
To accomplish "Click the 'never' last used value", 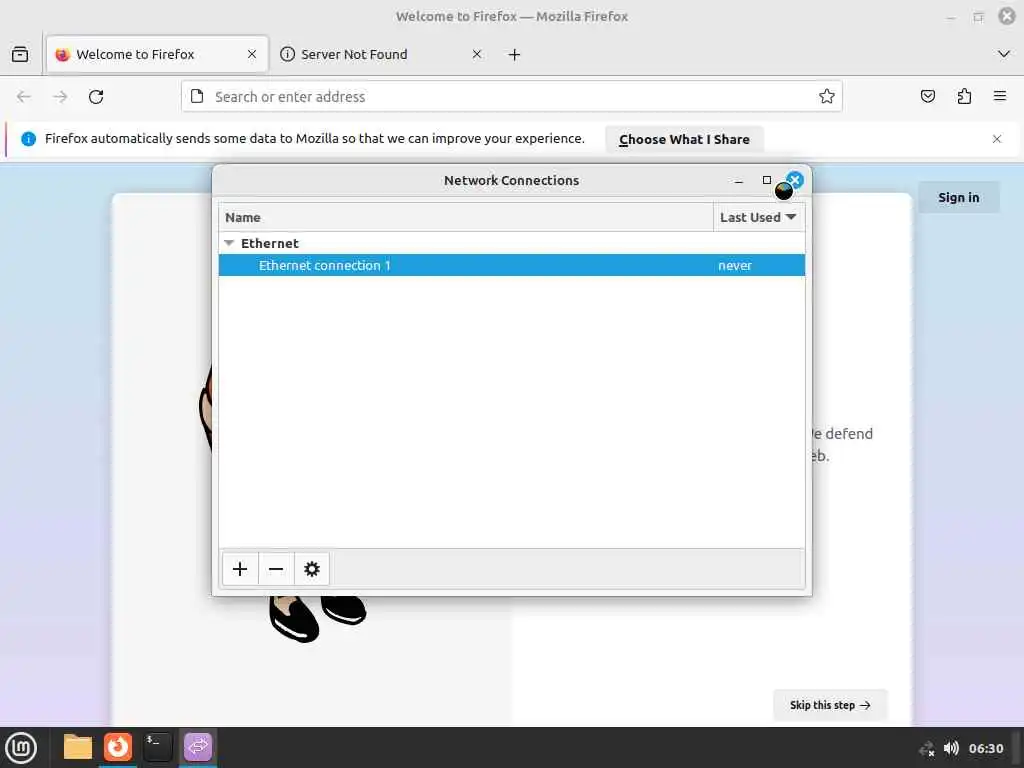I will (x=735, y=265).
